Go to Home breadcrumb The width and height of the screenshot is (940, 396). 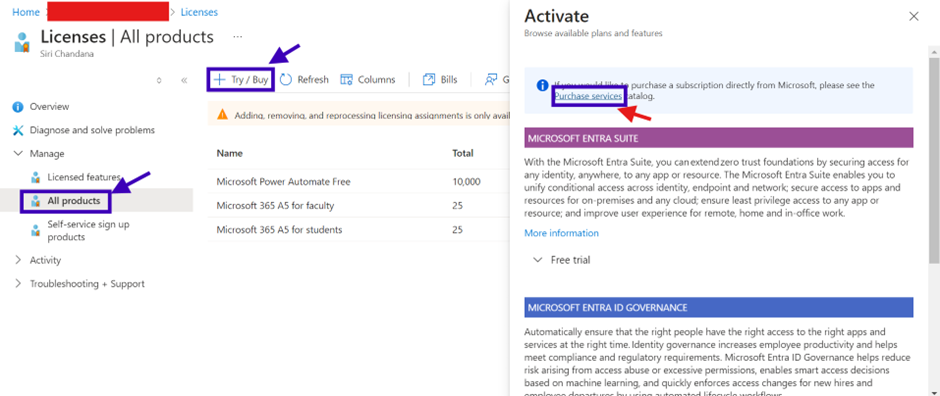click(x=26, y=12)
